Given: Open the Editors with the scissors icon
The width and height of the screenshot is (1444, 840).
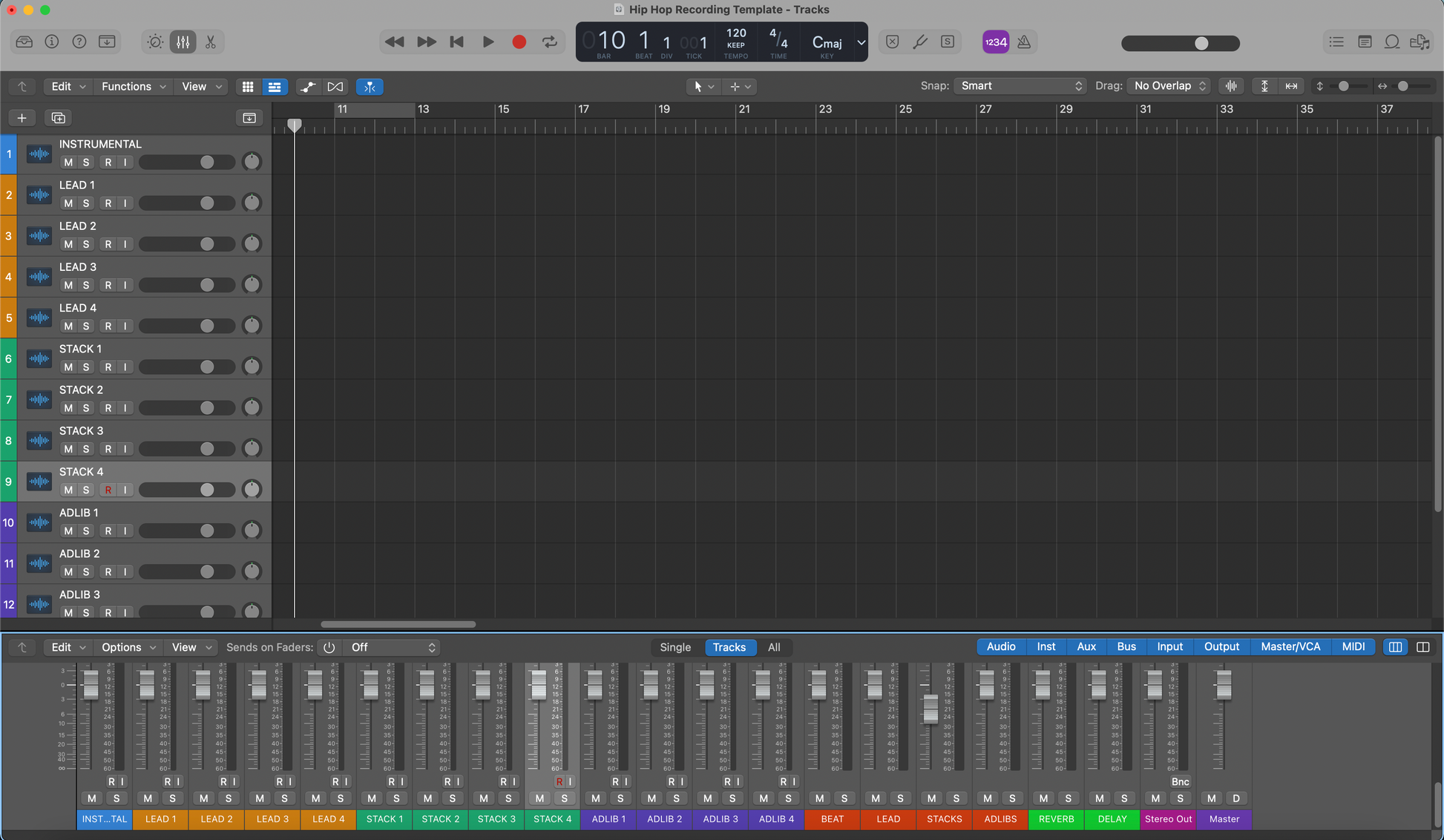Looking at the screenshot, I should tap(211, 42).
